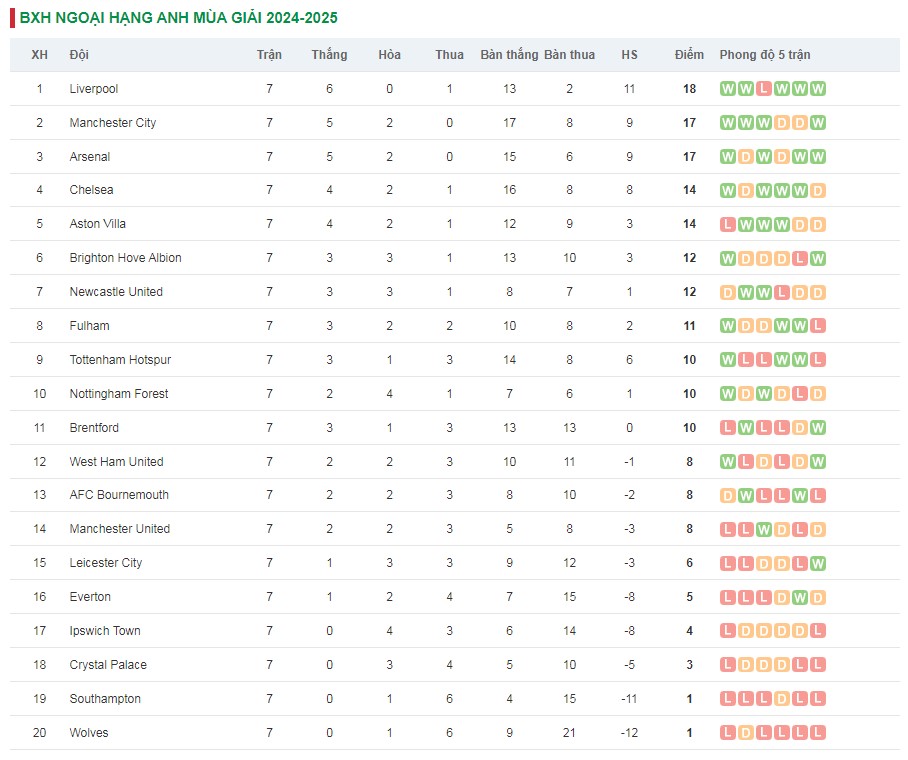Click the page title BXH Ngoại Hạng Anh

tap(178, 17)
